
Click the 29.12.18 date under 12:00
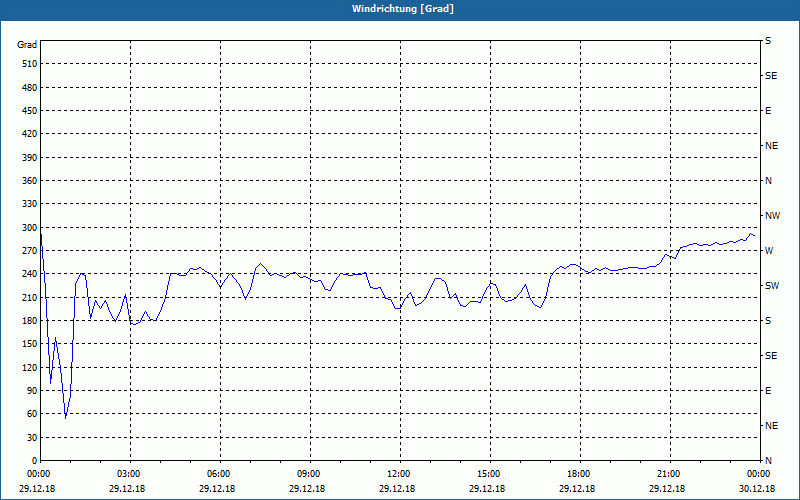click(x=397, y=488)
